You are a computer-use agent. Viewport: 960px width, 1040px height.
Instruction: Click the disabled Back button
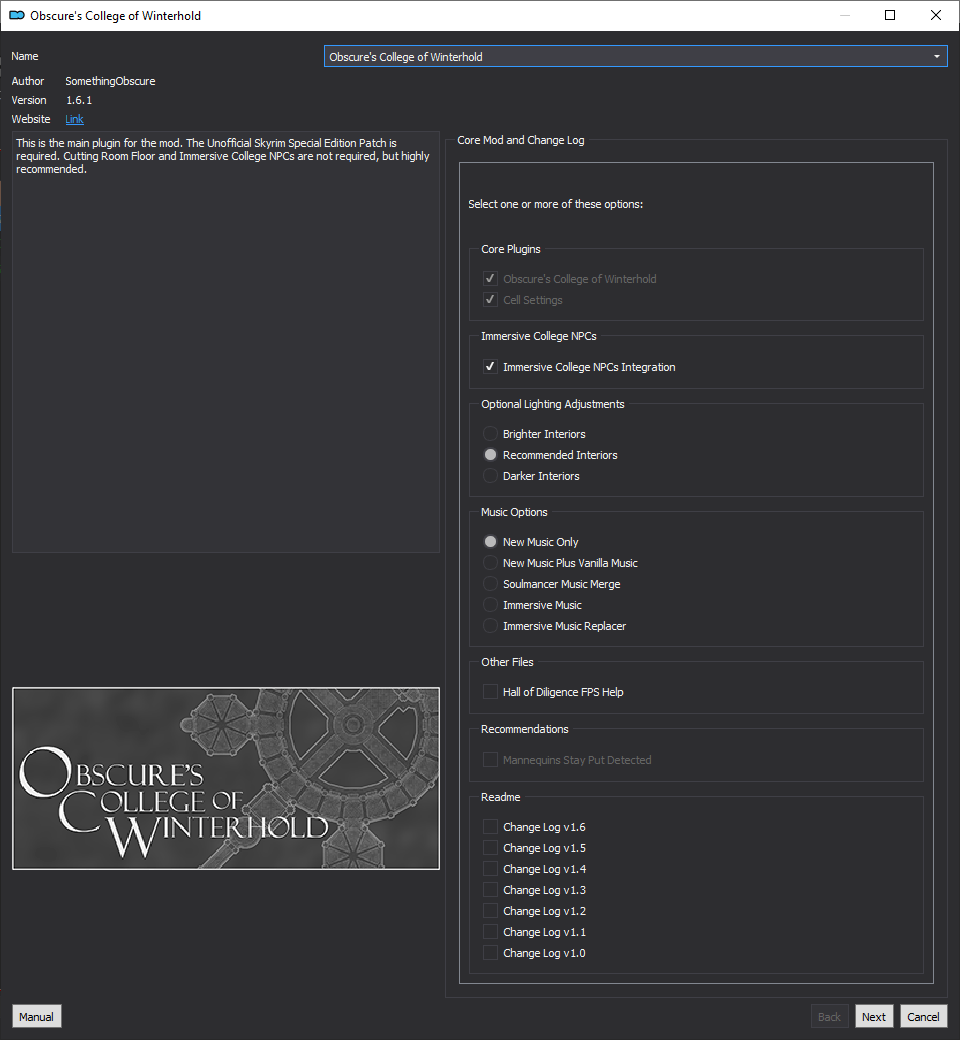[829, 1017]
